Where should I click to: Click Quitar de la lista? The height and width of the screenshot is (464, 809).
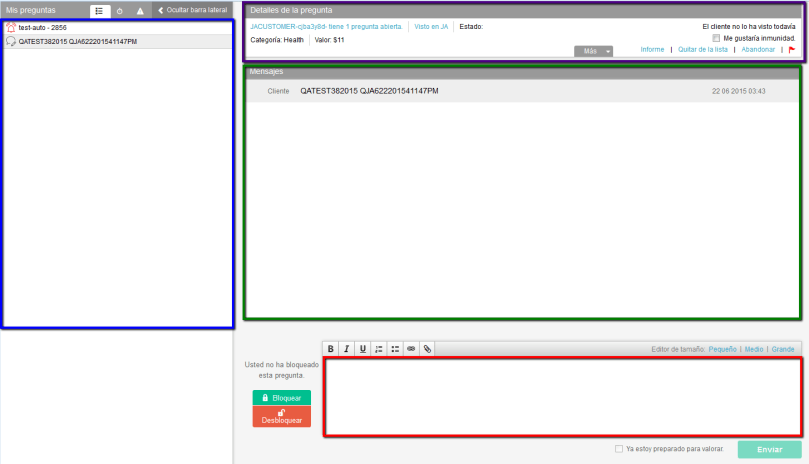(705, 49)
